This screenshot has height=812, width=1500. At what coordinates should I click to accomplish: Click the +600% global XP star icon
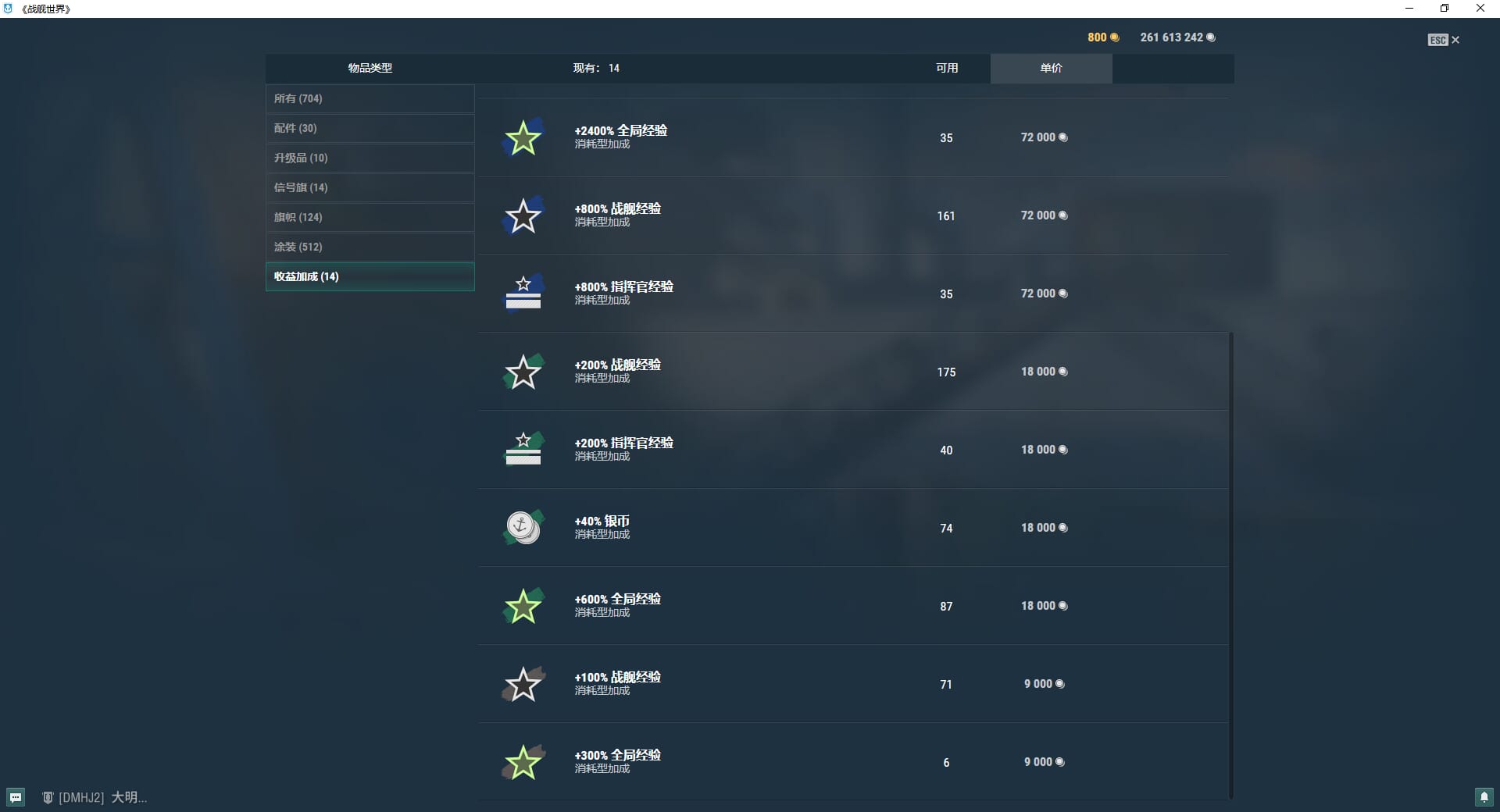pyautogui.click(x=523, y=607)
